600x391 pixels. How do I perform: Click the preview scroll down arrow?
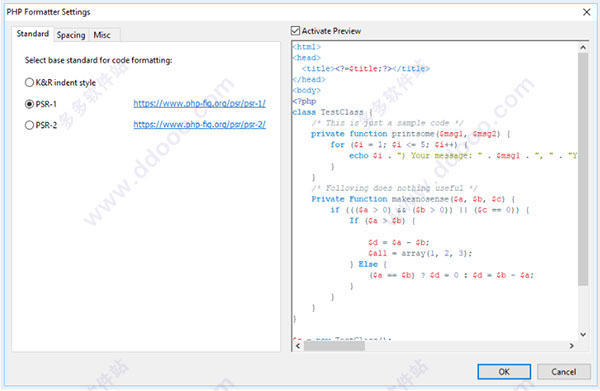583,334
